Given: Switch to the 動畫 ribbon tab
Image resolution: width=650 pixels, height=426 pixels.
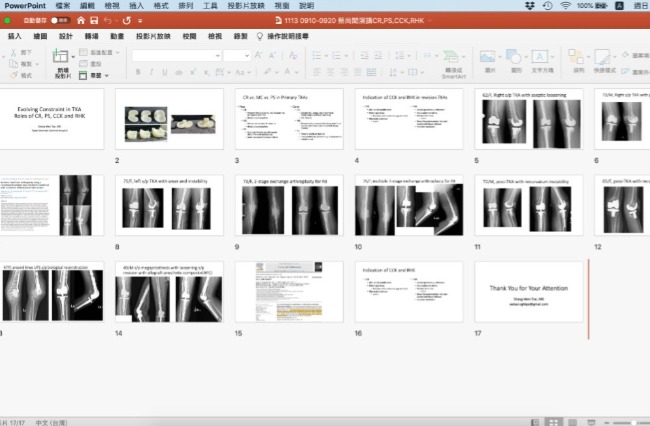Looking at the screenshot, I should (118, 36).
